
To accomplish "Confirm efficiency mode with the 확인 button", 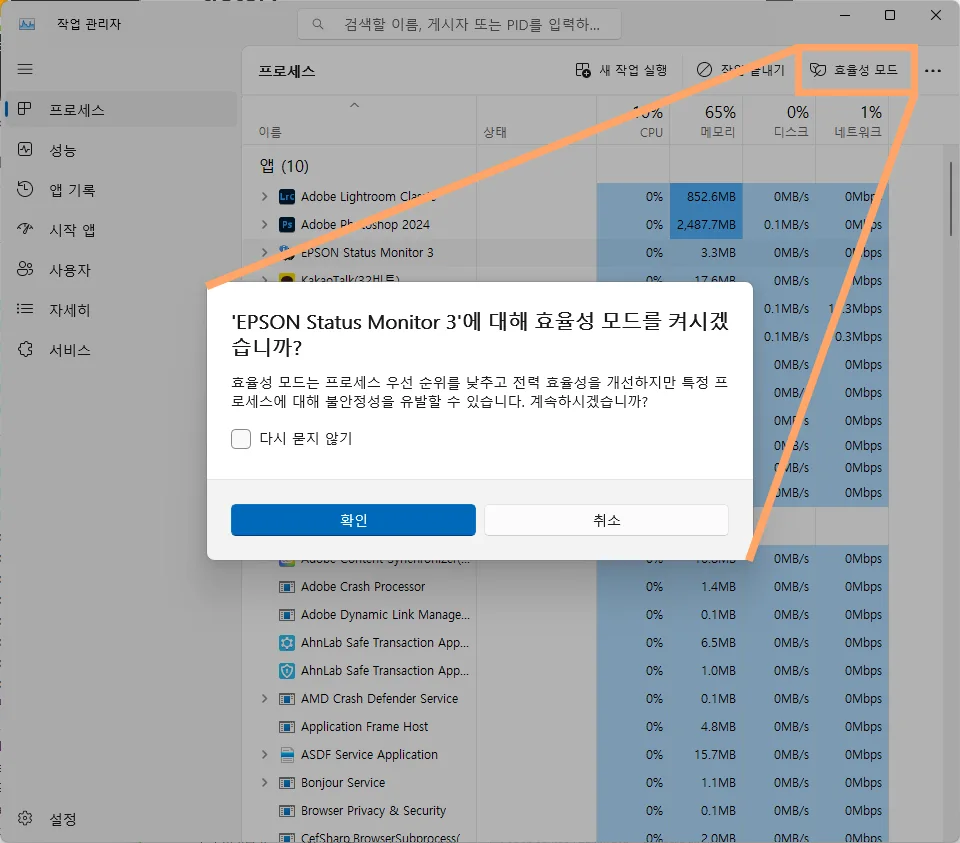I will [x=353, y=520].
